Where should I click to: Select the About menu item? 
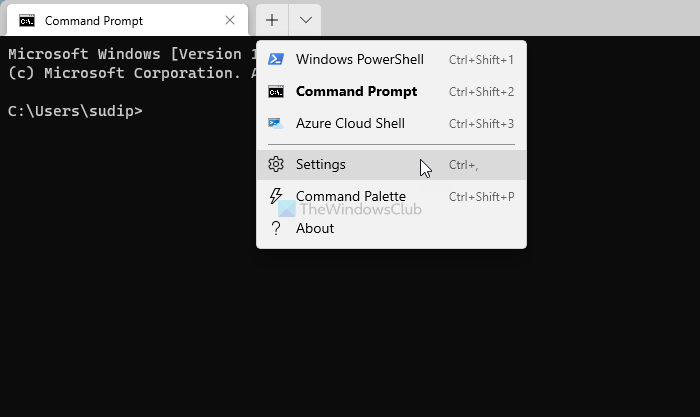[315, 229]
